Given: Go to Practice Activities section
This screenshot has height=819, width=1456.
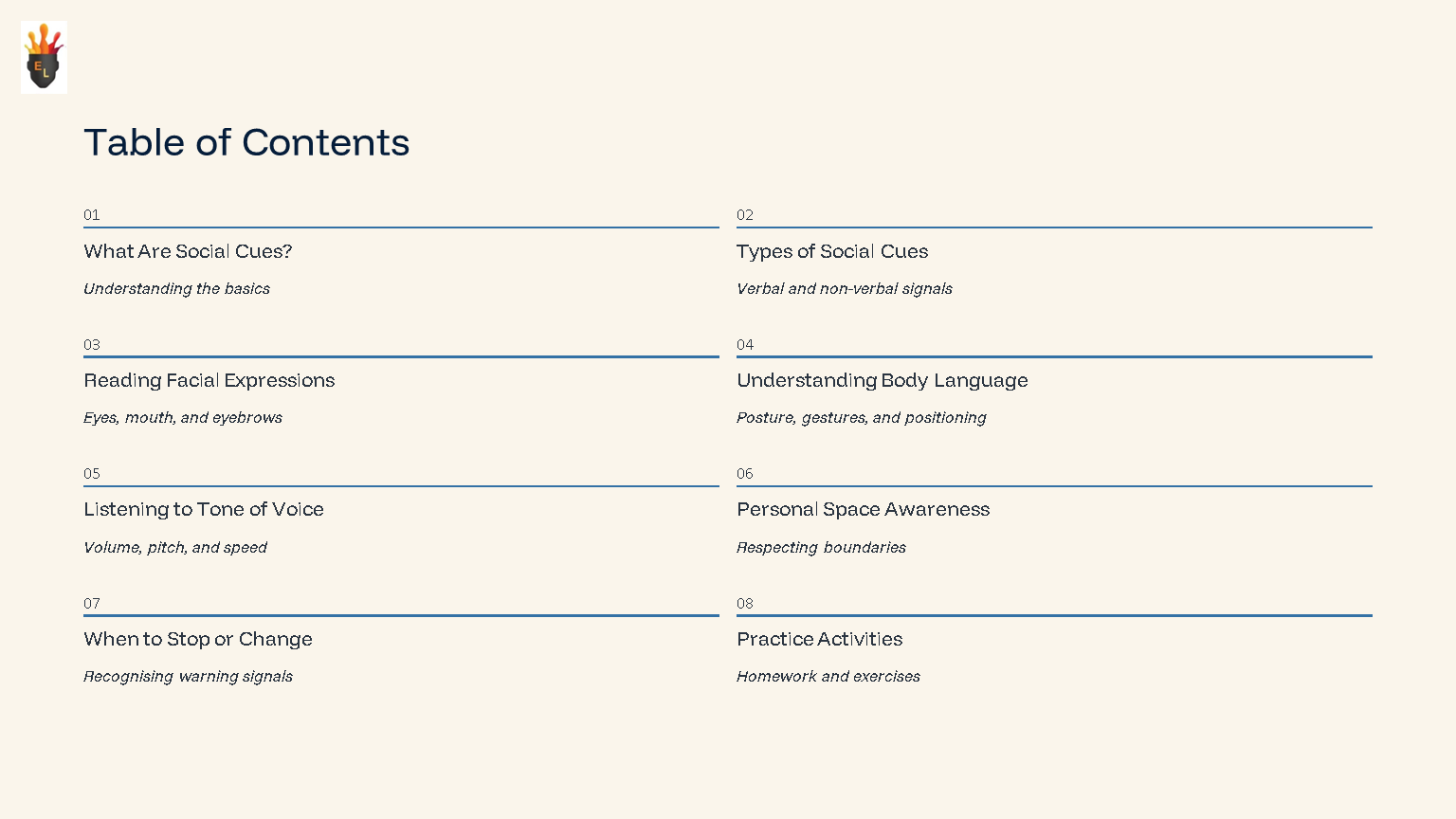Looking at the screenshot, I should point(819,639).
